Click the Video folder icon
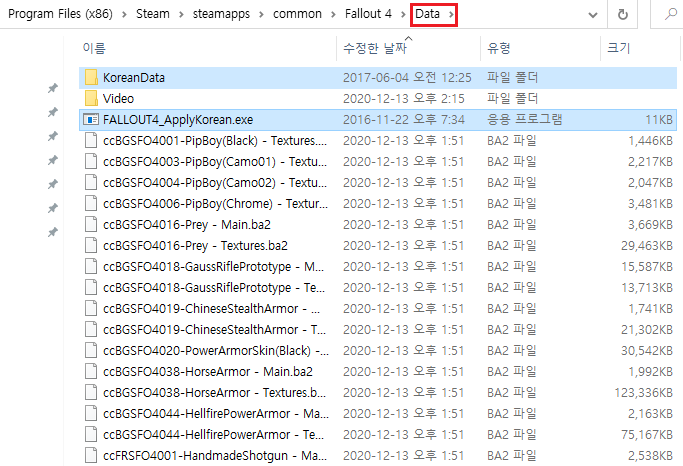 91,98
